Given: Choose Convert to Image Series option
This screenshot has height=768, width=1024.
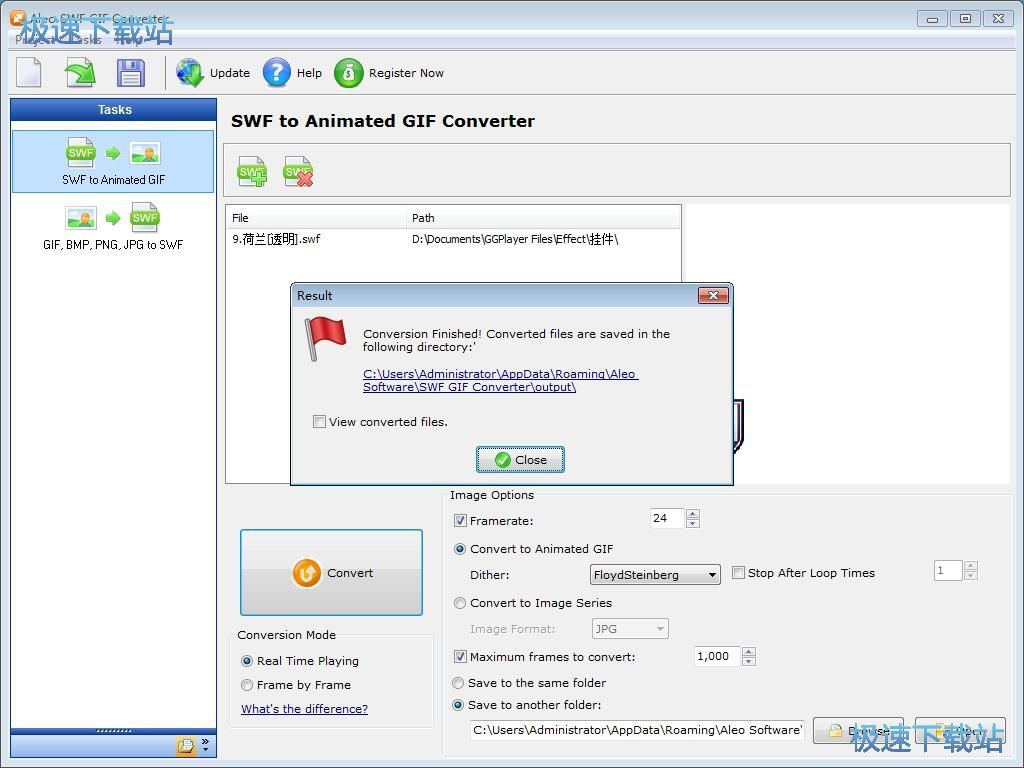Looking at the screenshot, I should [x=460, y=603].
